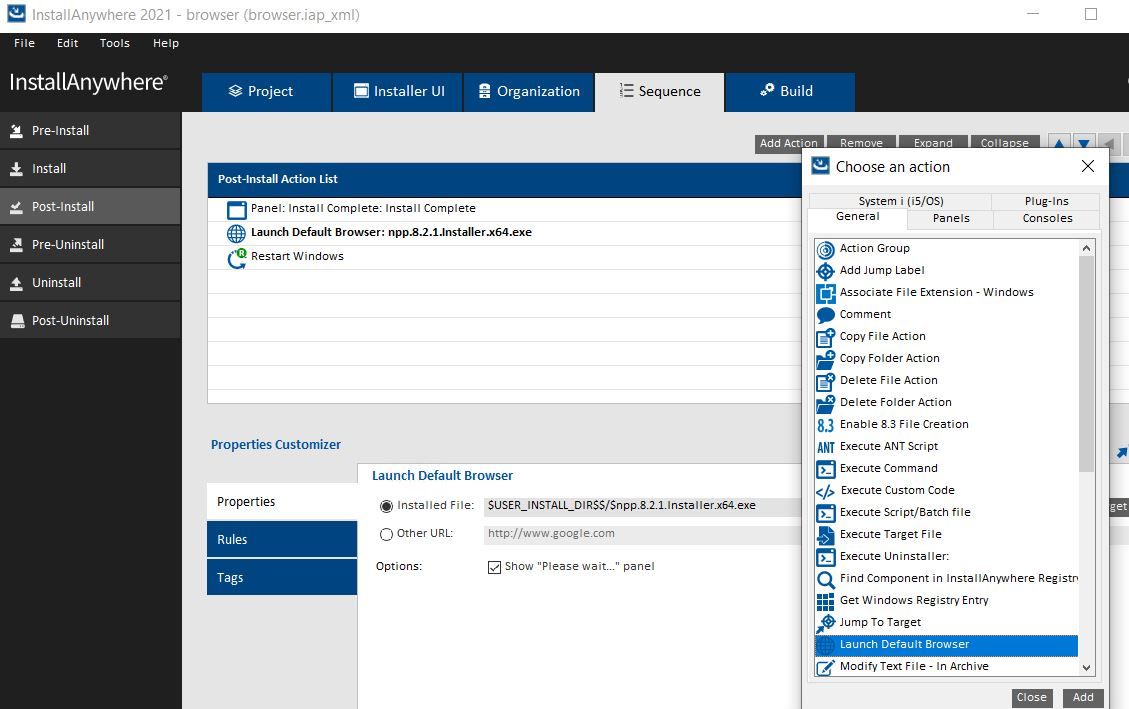The image size is (1129, 709).
Task: Select the Other URL radio button
Action: pos(386,534)
